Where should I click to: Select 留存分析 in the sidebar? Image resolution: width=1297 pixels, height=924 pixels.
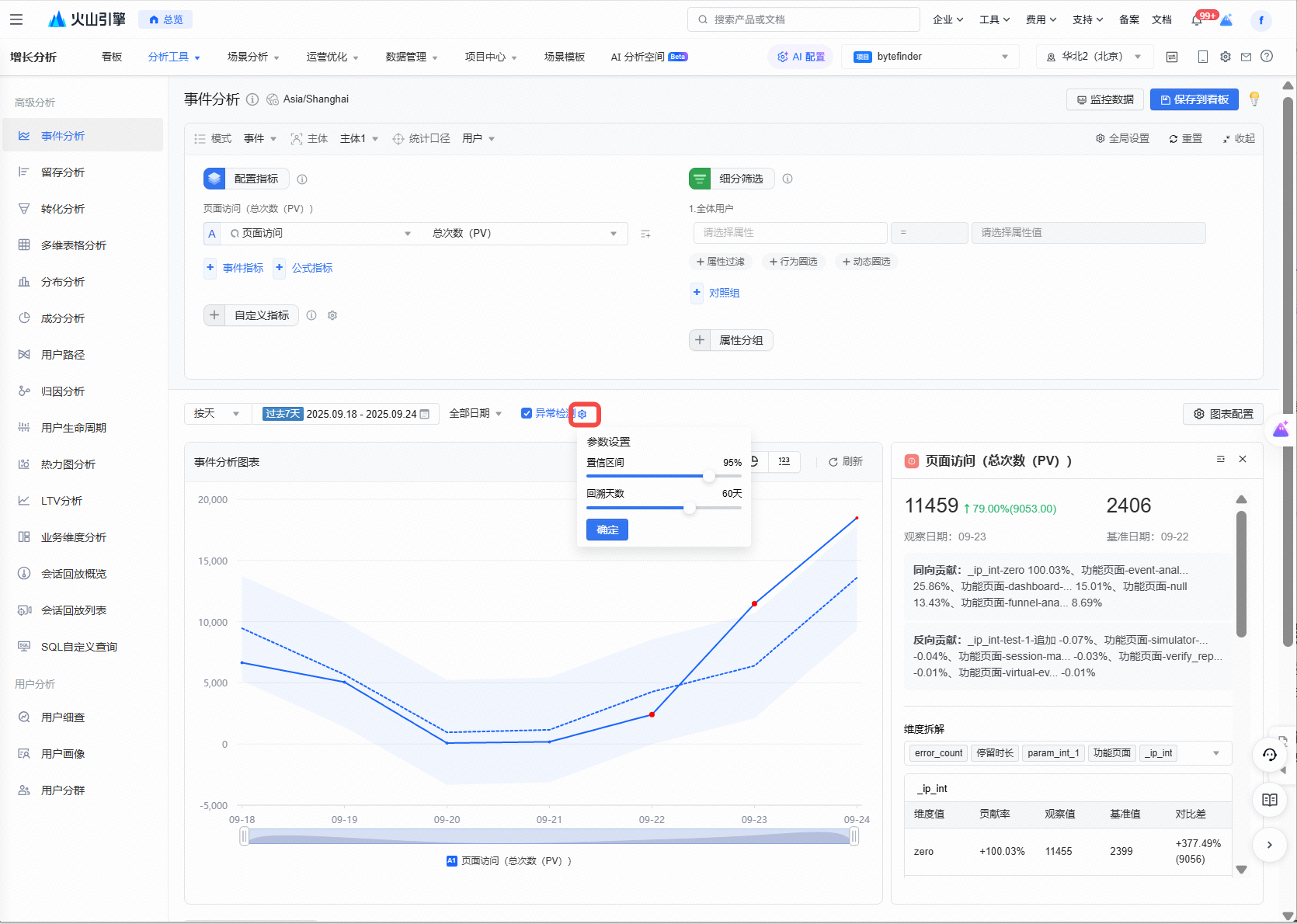[x=63, y=172]
